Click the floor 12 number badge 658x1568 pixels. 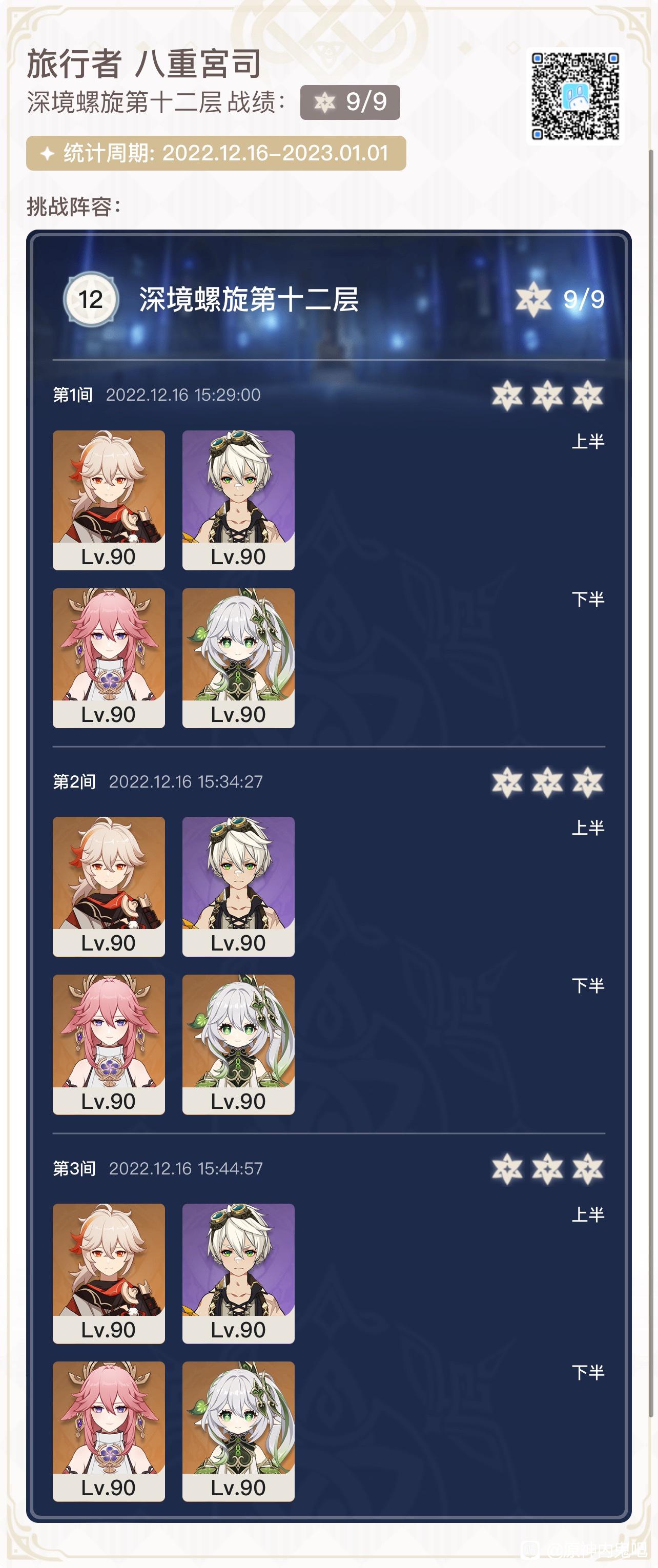click(x=91, y=299)
